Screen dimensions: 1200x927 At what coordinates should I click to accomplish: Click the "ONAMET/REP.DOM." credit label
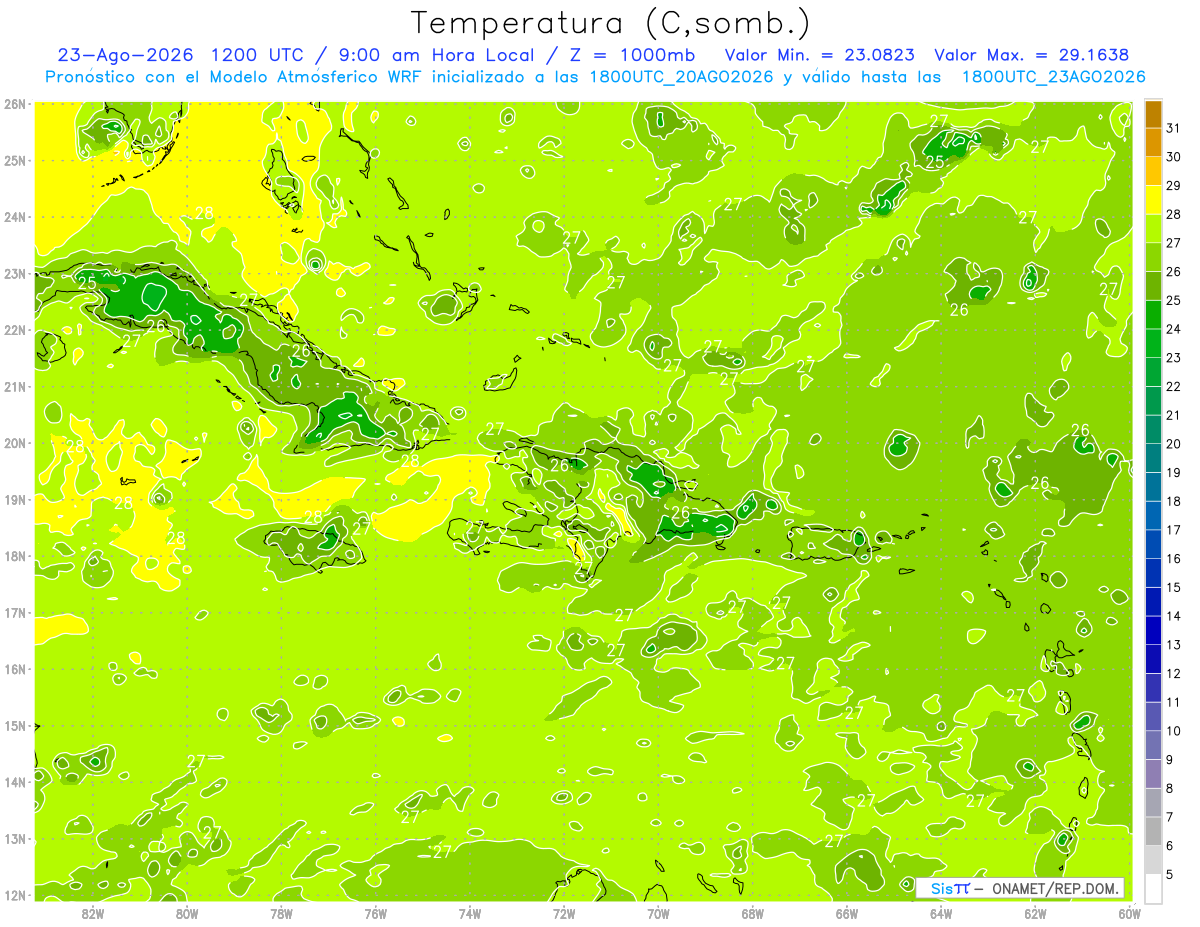coord(1056,888)
